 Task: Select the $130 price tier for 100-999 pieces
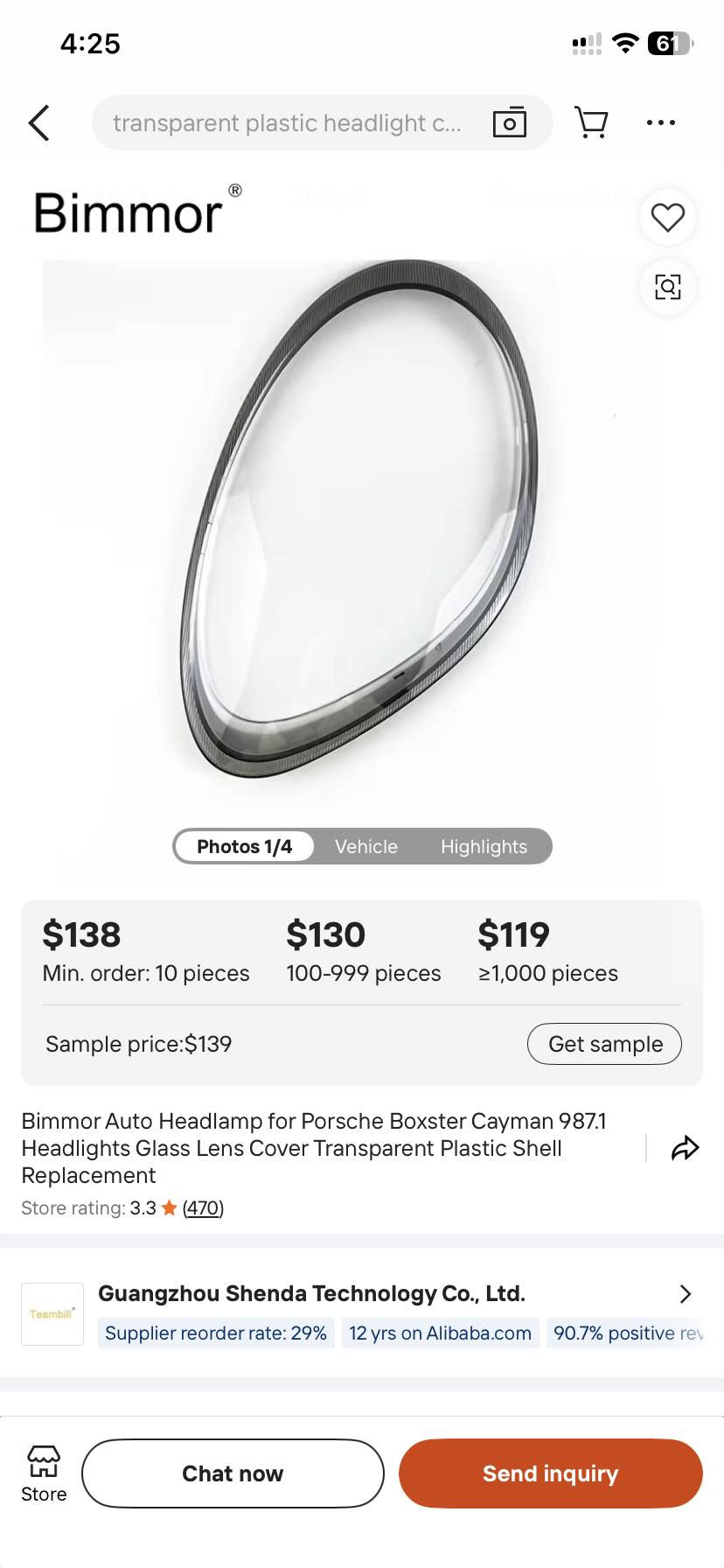pos(363,950)
